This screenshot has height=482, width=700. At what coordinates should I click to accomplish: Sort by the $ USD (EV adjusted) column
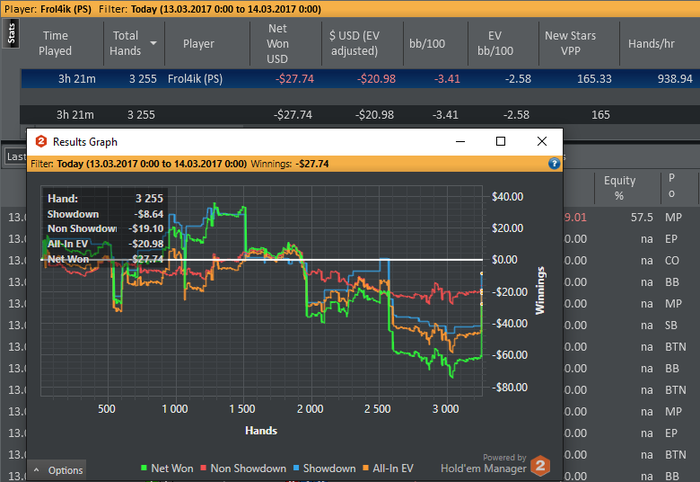[x=354, y=43]
